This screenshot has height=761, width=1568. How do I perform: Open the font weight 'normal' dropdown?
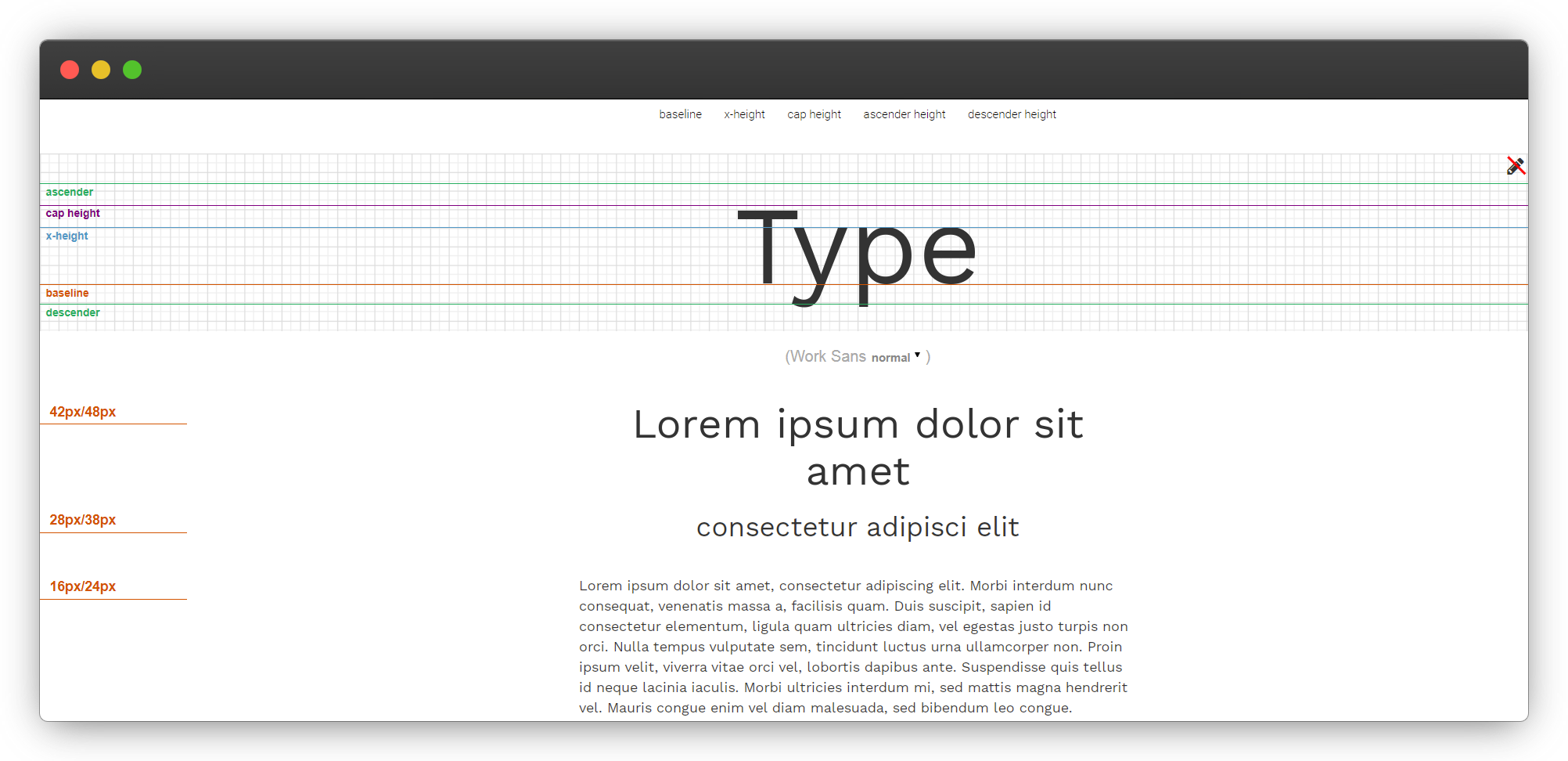pyautogui.click(x=896, y=357)
